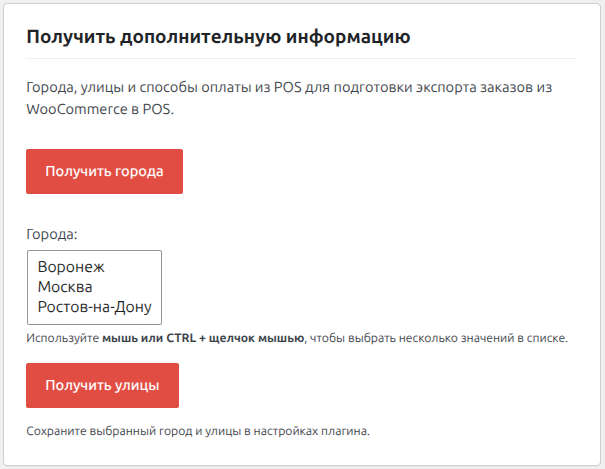Click the note Сохраните выбранный город и улицы
This screenshot has width=605, height=469.
[x=198, y=431]
